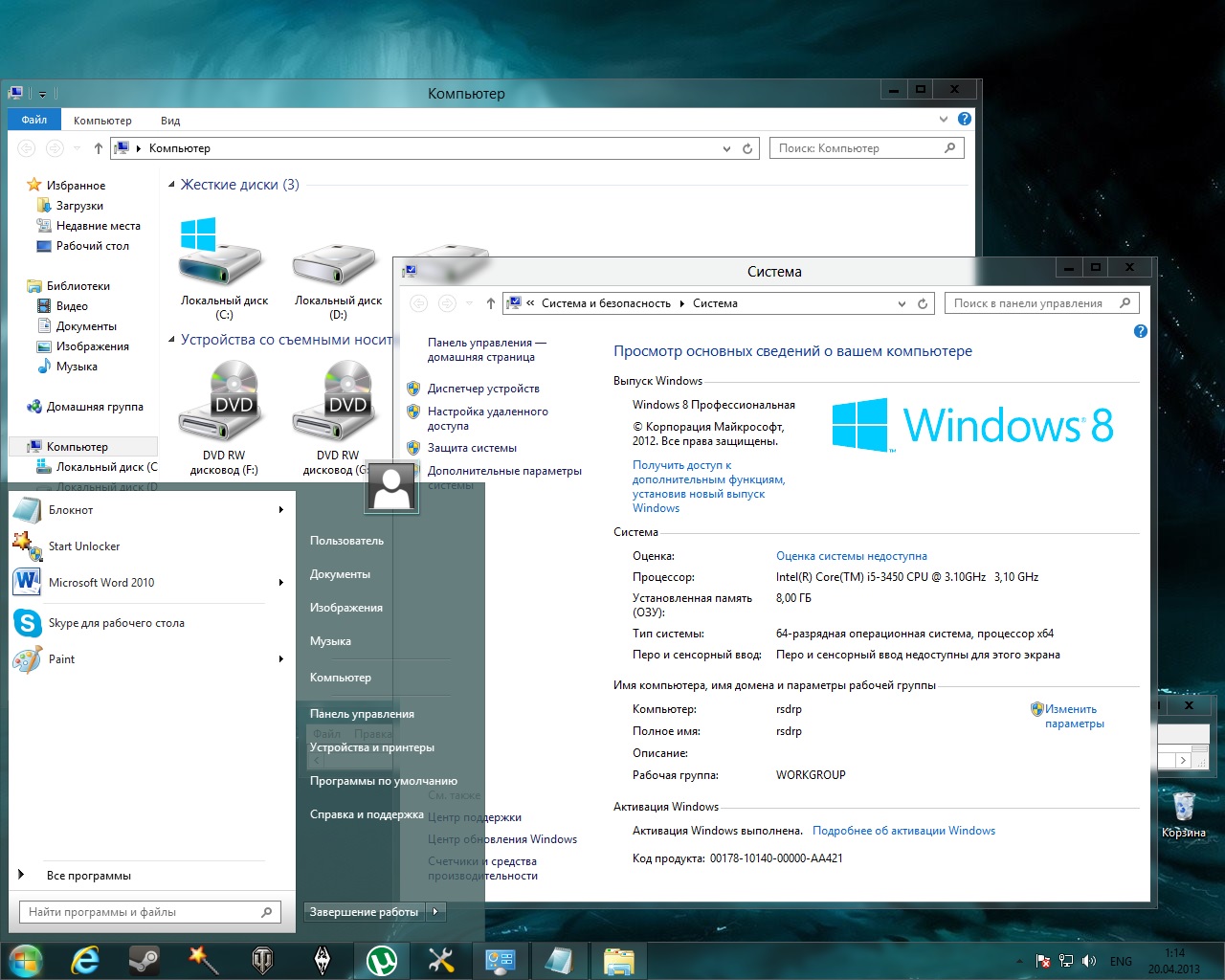Open Steam from the taskbar

[x=145, y=960]
